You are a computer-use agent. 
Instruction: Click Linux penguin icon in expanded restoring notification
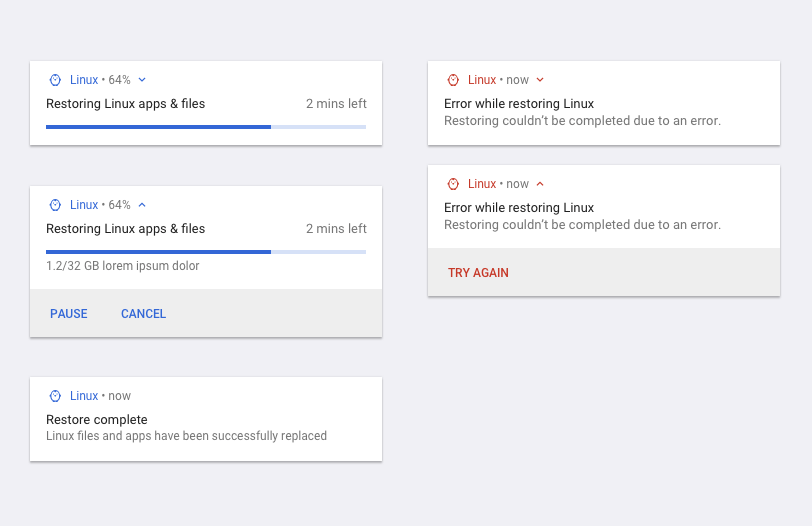[x=55, y=205]
